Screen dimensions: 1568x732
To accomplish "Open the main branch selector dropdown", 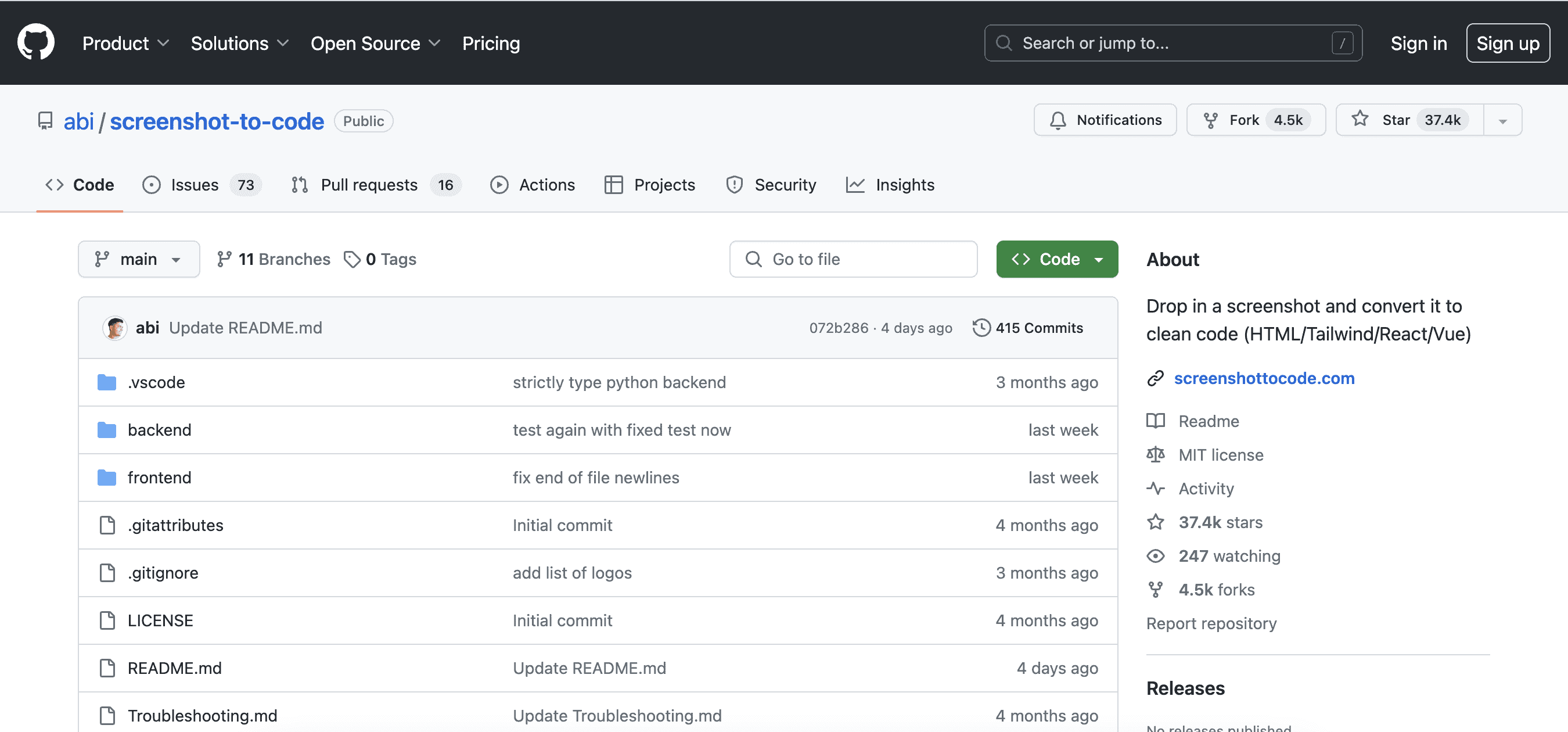I will (x=139, y=260).
